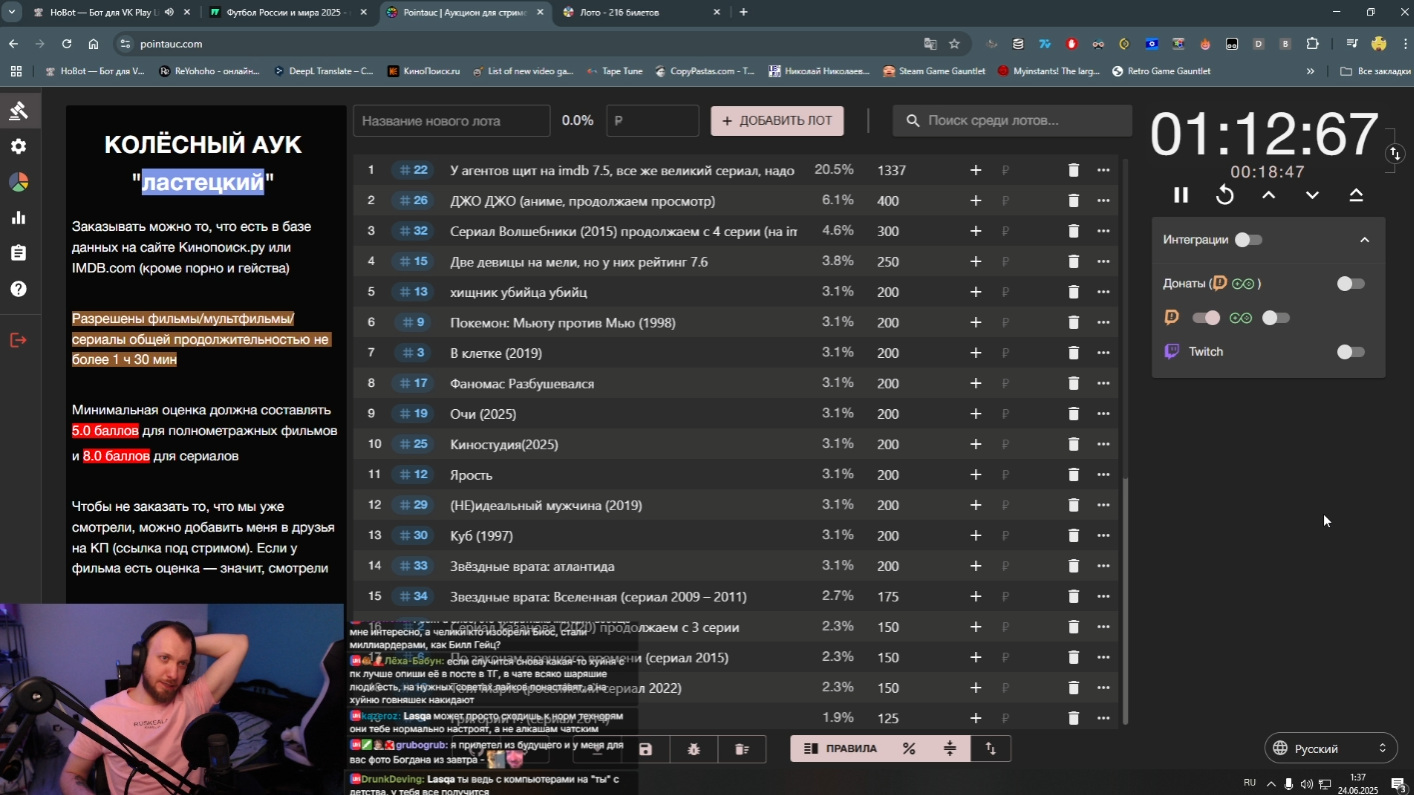
Task: Switch to Лото - 216 билетов tab
Action: pyautogui.click(x=640, y=12)
